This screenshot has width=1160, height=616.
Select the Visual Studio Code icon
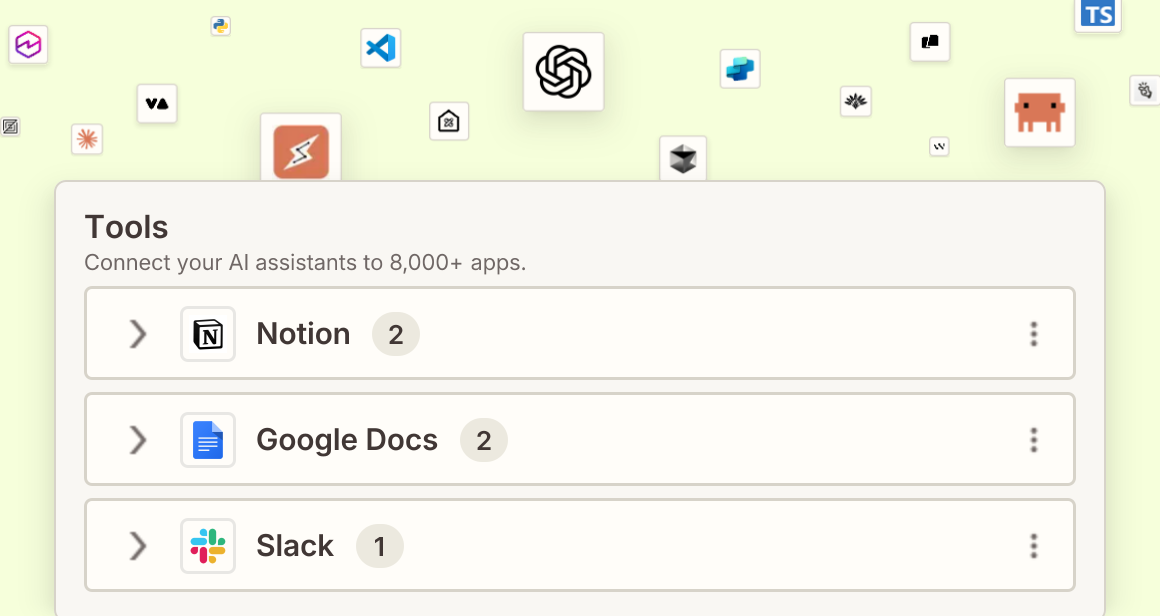click(x=380, y=48)
